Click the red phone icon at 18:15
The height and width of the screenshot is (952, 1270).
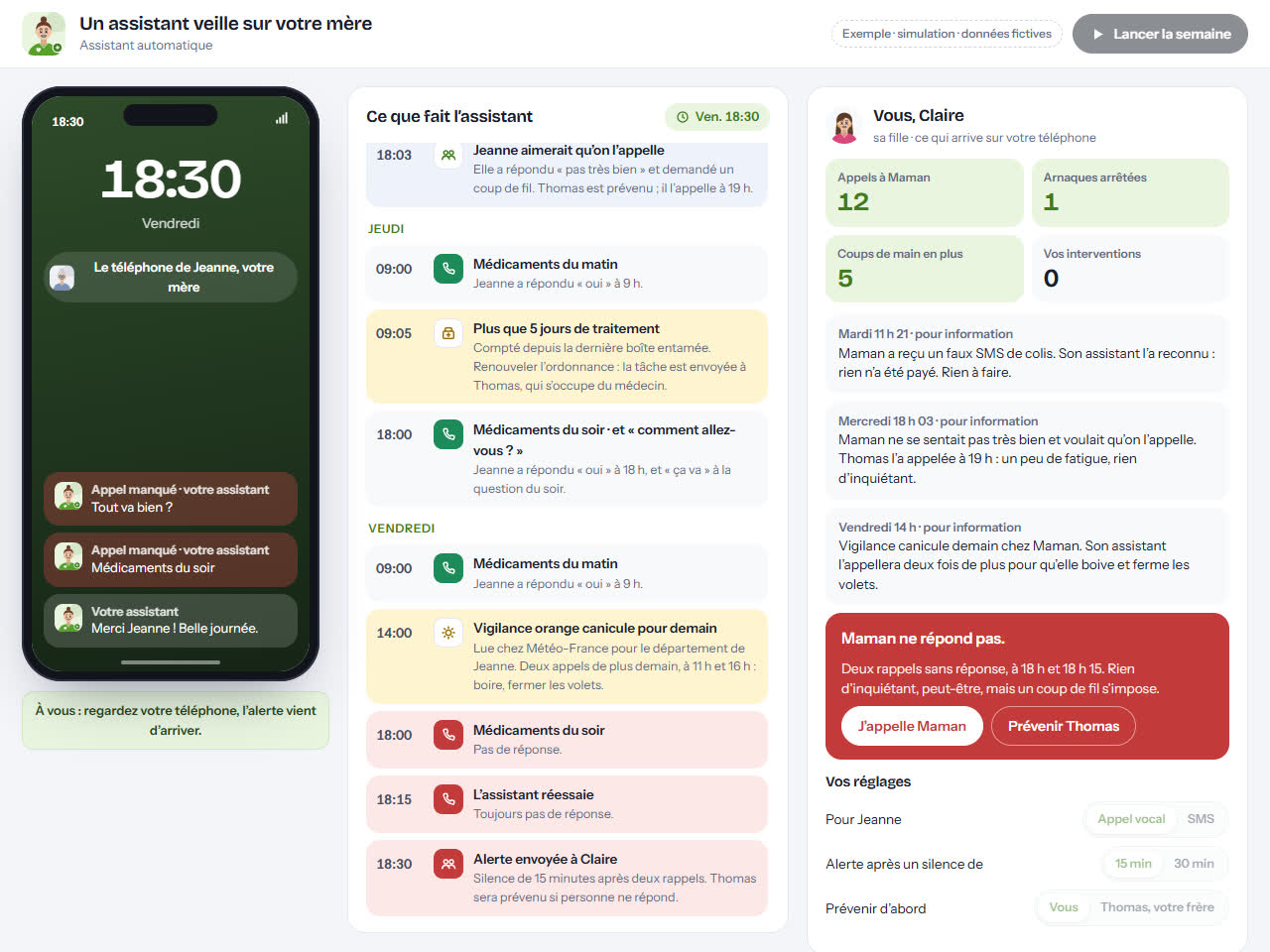(448, 799)
